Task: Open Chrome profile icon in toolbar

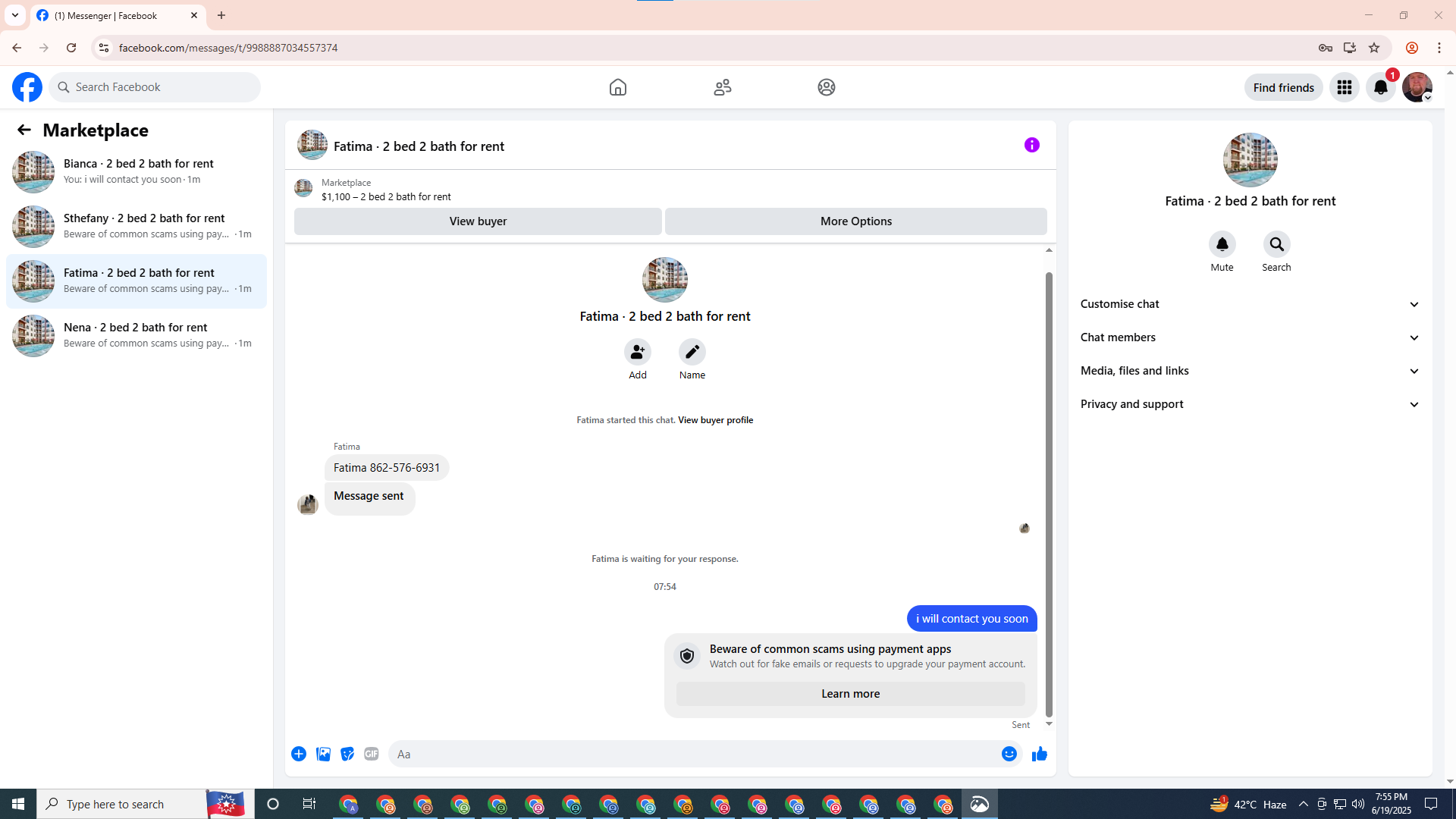Action: point(1412,48)
